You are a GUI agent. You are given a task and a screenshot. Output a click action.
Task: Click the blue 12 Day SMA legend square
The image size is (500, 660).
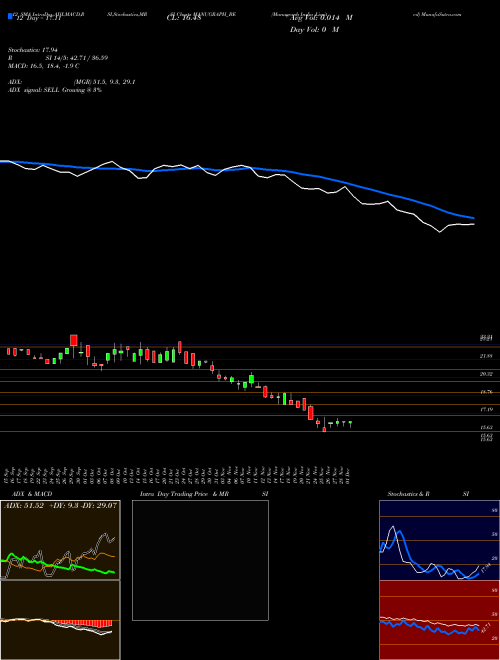coord(10,17)
